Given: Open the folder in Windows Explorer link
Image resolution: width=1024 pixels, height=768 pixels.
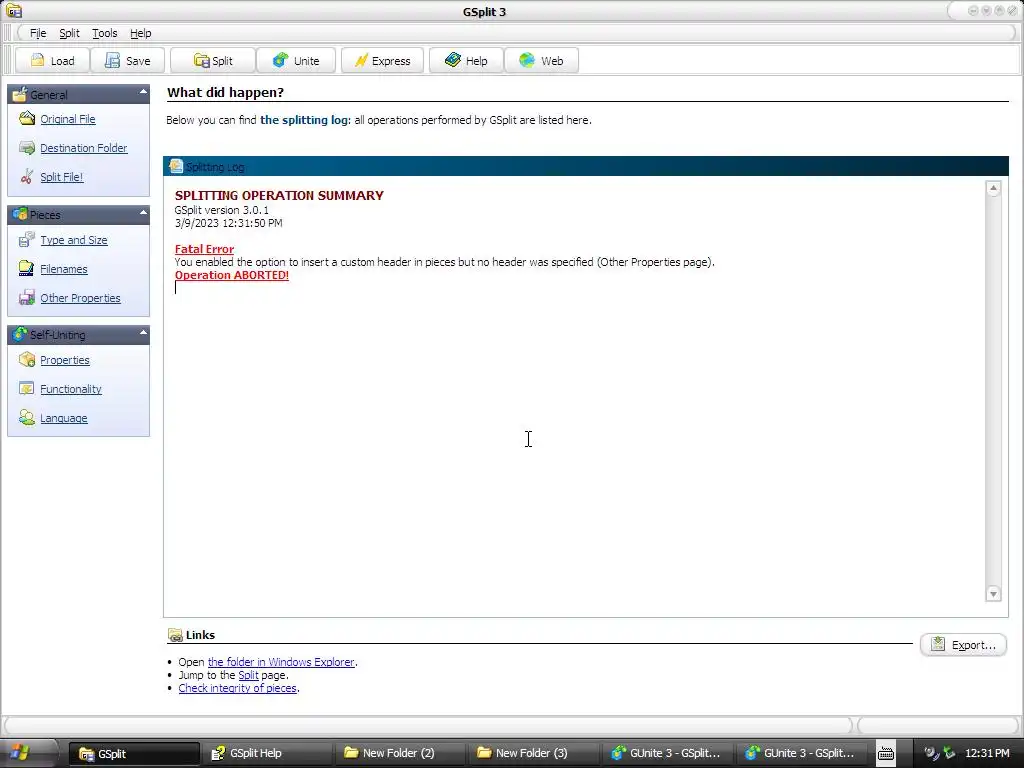Looking at the screenshot, I should pos(281,662).
